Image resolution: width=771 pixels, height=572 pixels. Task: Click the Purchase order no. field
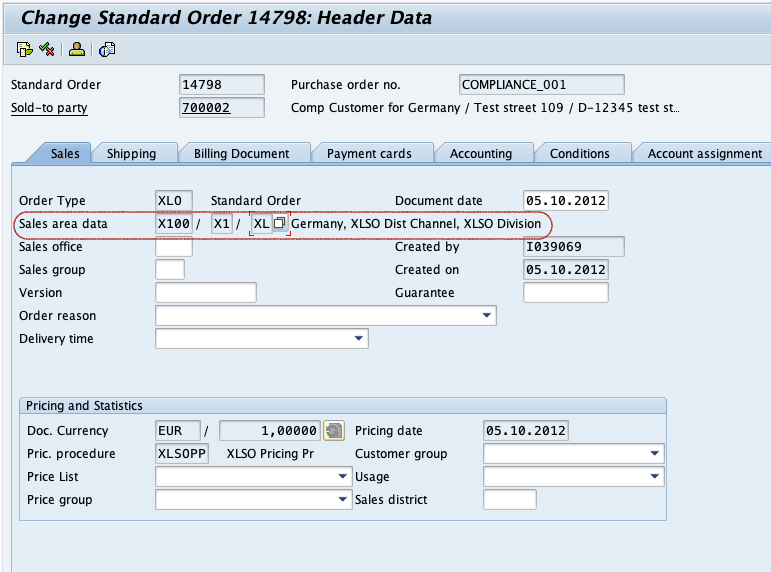click(x=541, y=85)
